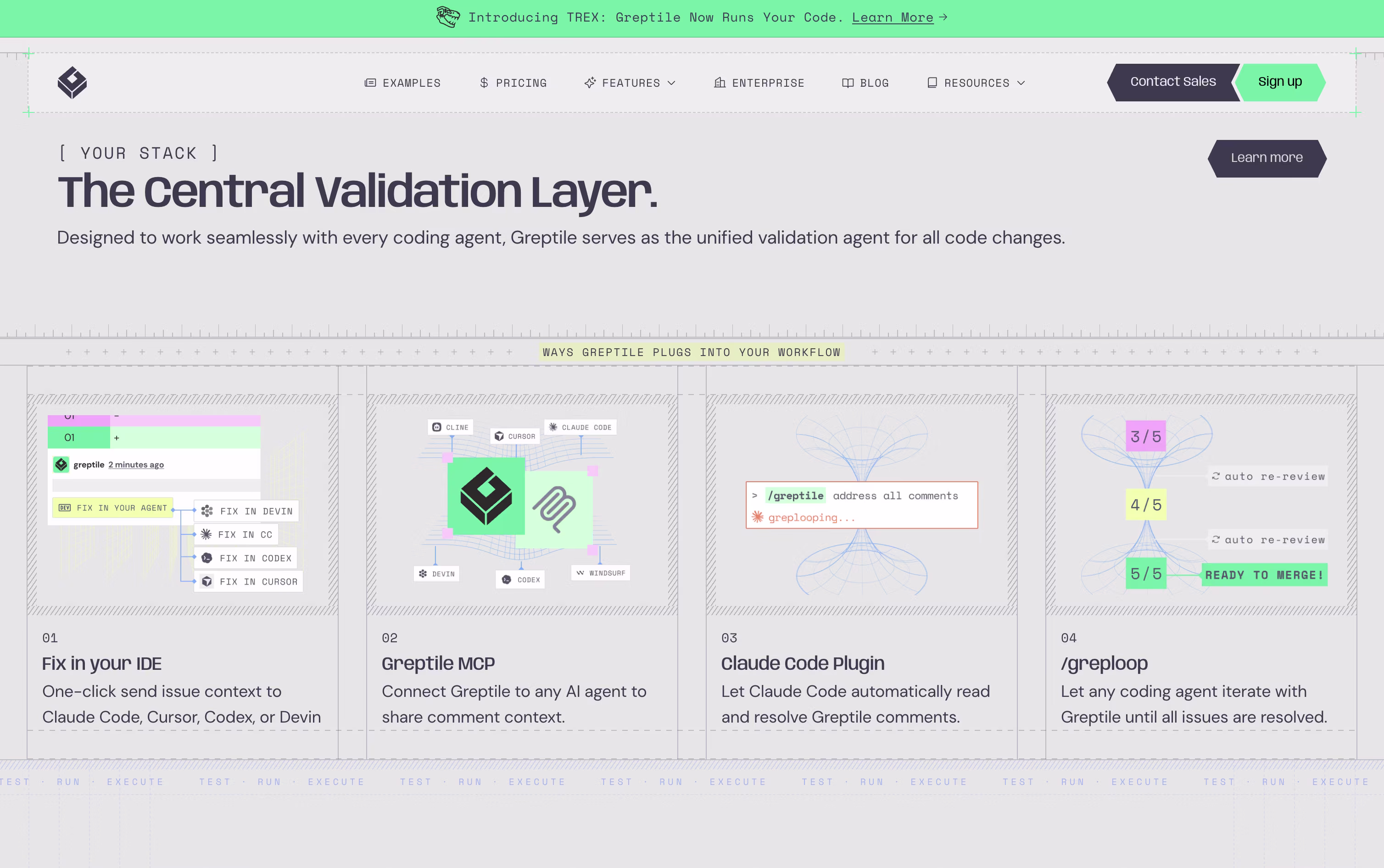Click the green 01 diff line number
The height and width of the screenshot is (868, 1384).
(x=69, y=438)
